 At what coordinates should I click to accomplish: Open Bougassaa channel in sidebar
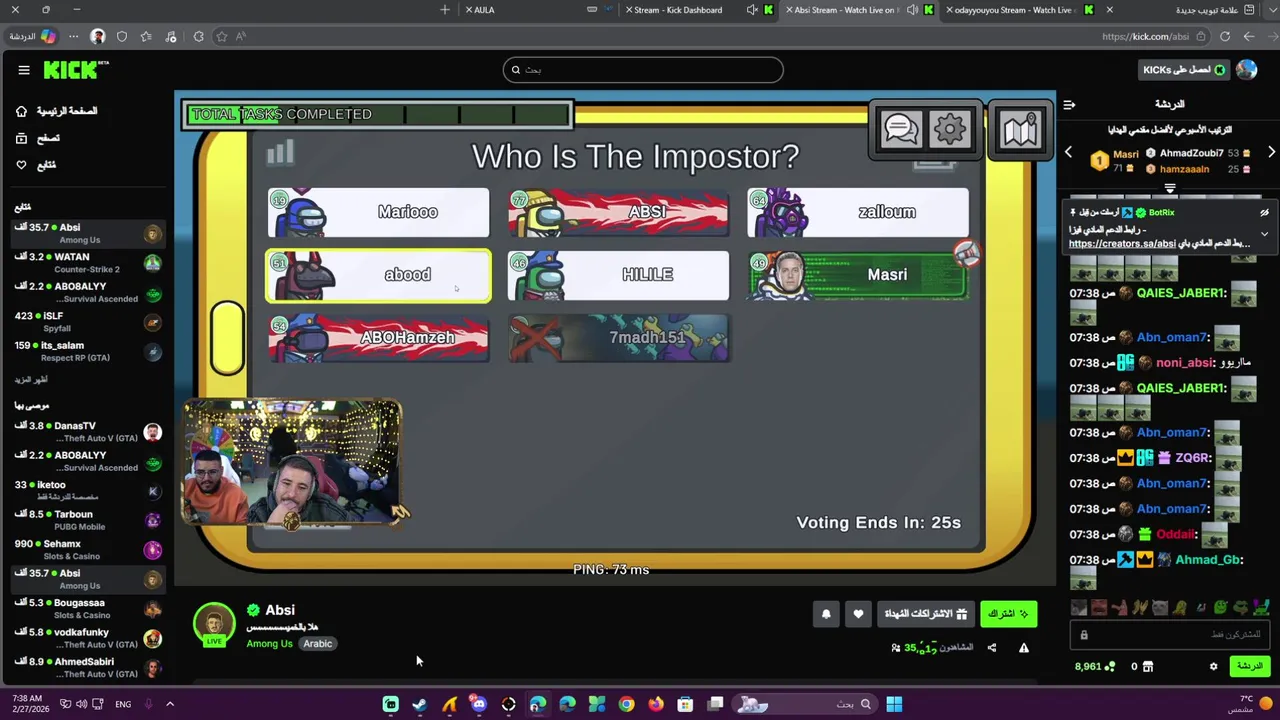point(87,608)
